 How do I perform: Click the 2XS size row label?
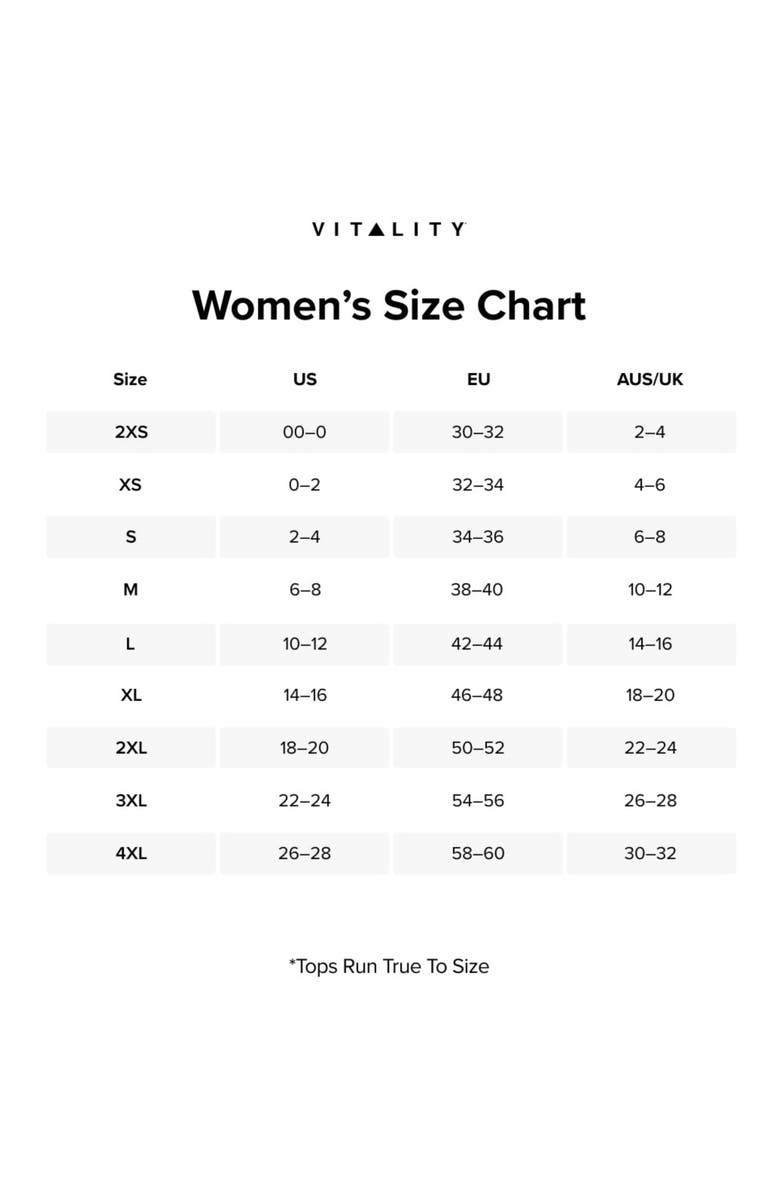click(130, 432)
